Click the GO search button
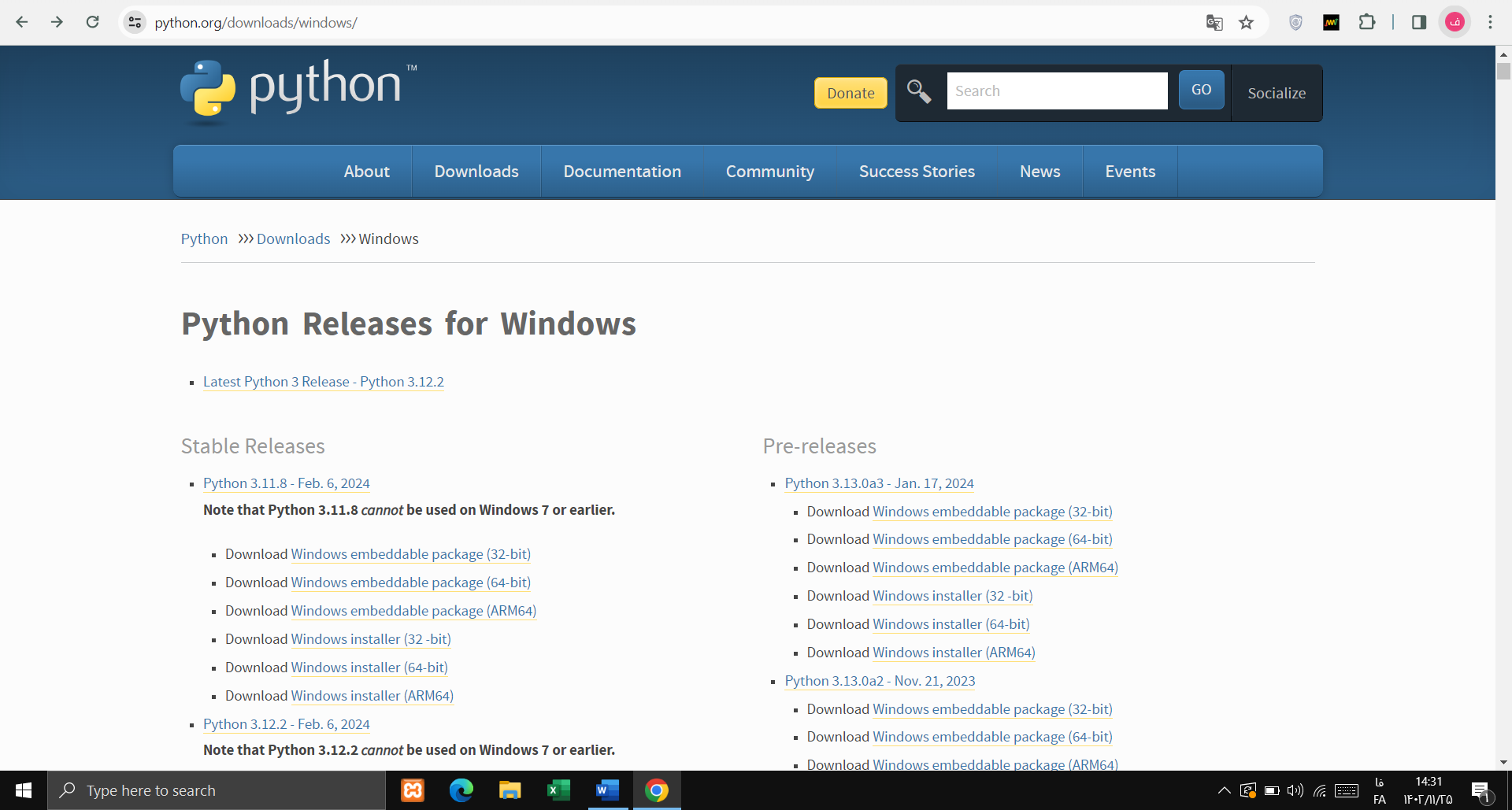 (1201, 90)
